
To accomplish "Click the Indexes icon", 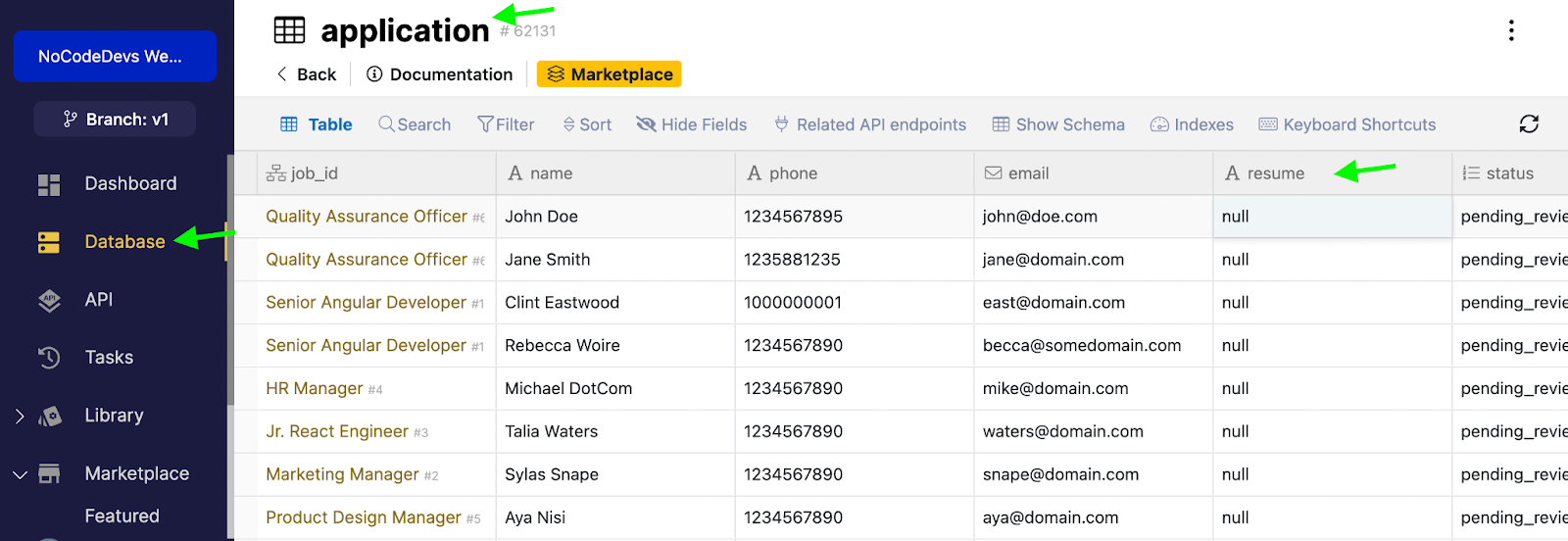I will pos(1159,124).
